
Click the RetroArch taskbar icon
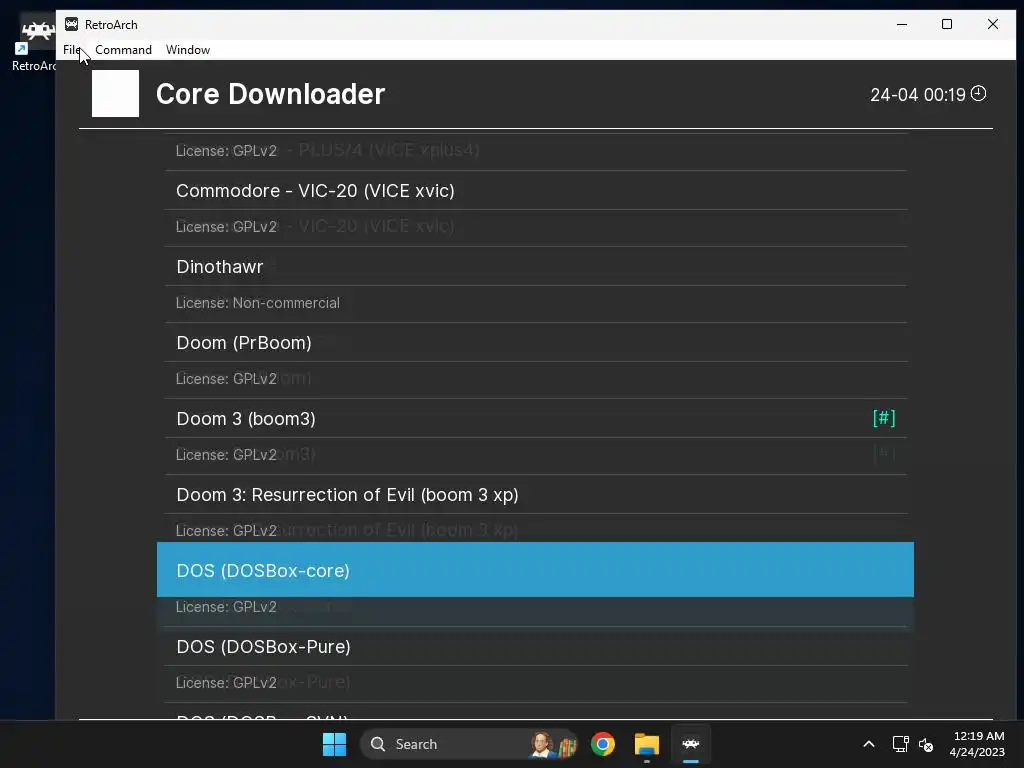pyautogui.click(x=690, y=744)
